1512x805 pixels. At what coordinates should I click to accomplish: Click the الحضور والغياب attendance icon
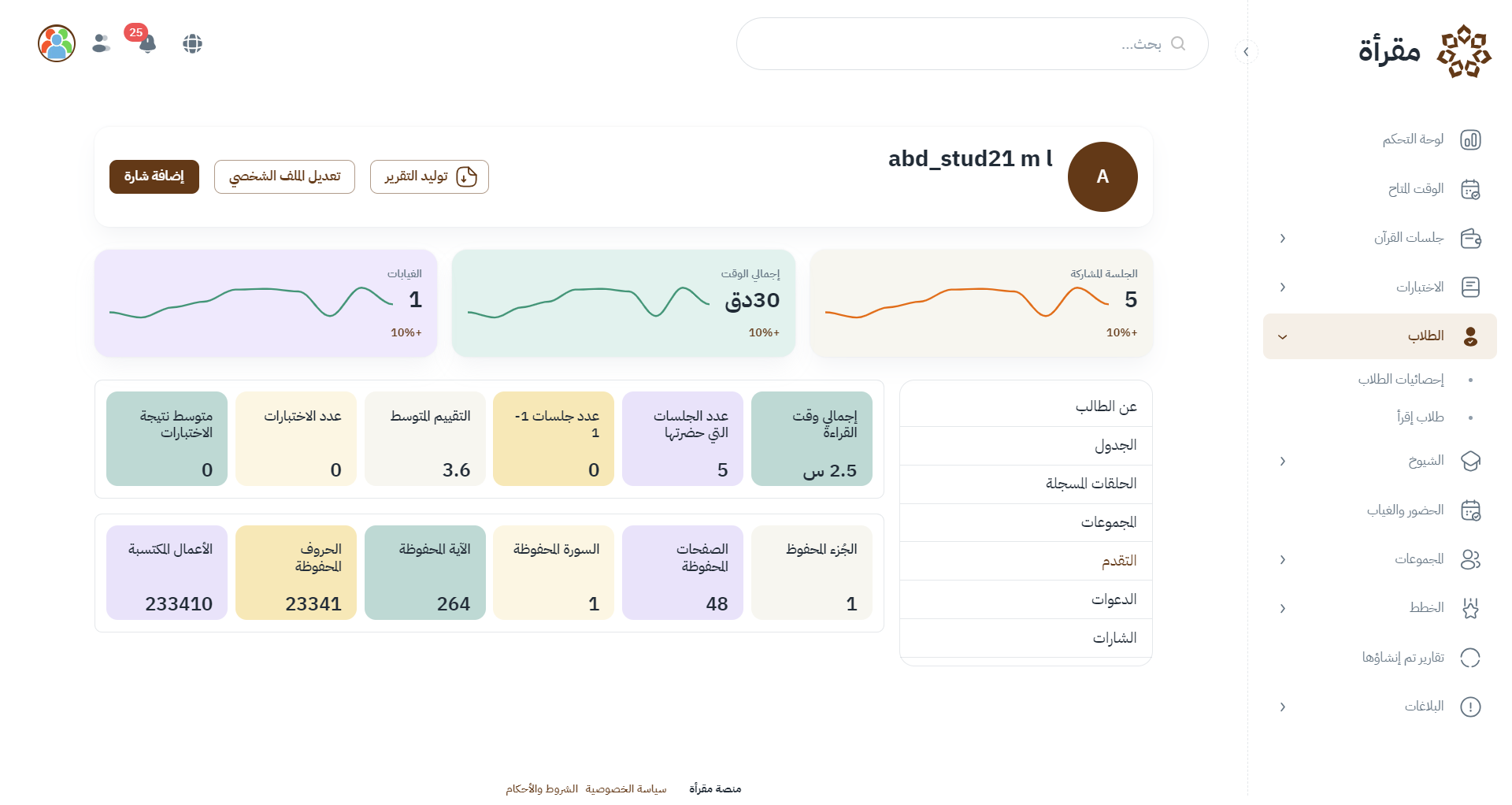point(1470,510)
